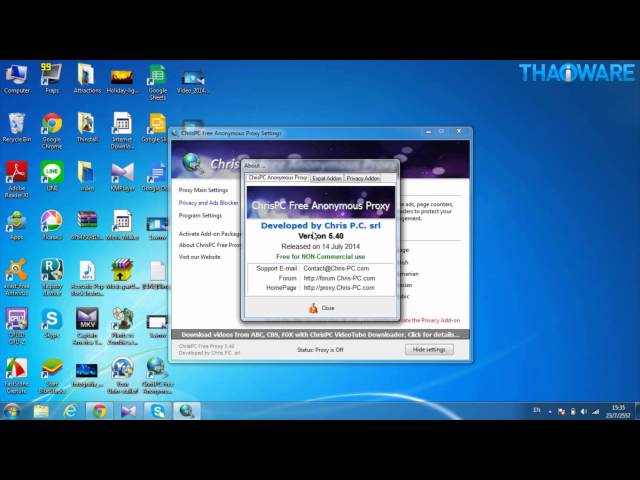Open the Windows Start menu

click(12, 411)
